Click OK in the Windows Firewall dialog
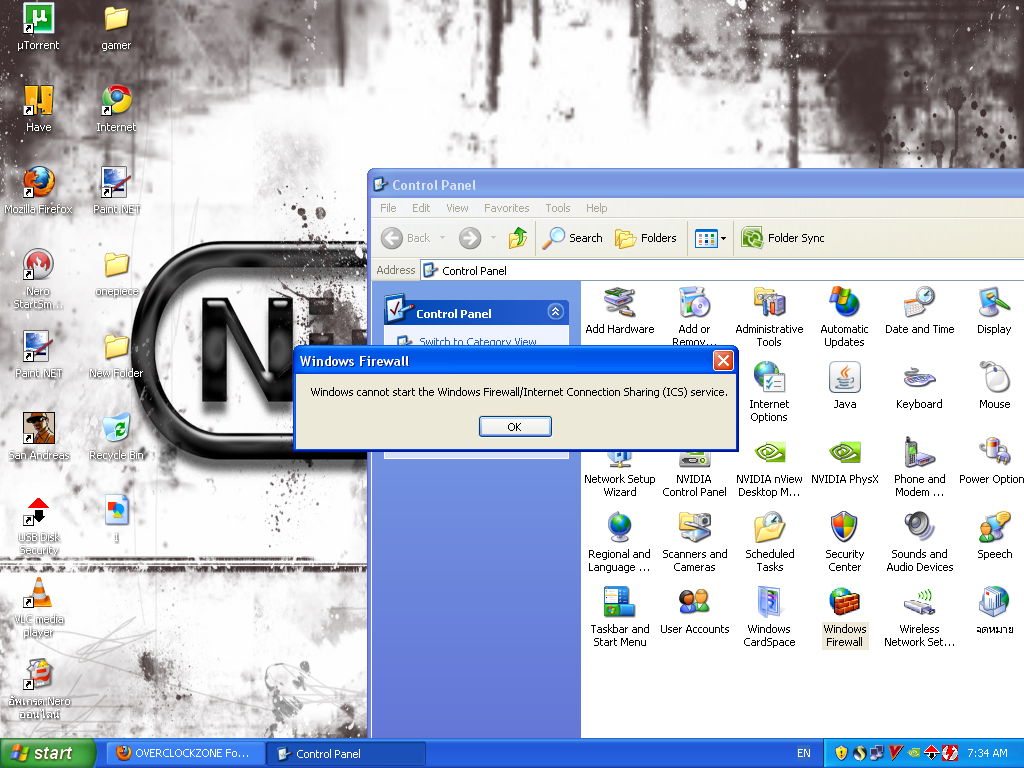Screen dimensions: 1024x768 point(515,426)
